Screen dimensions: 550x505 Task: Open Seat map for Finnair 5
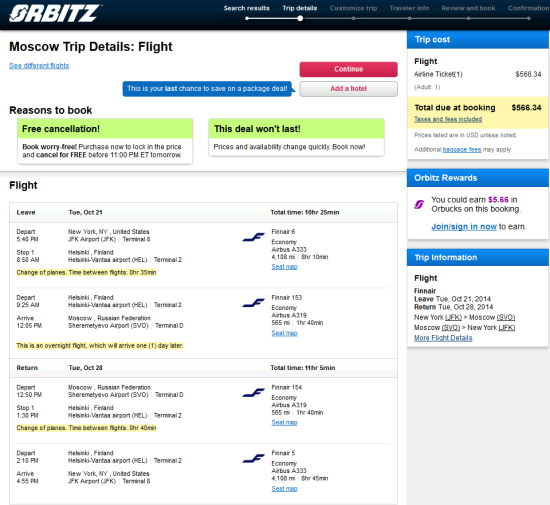pyautogui.click(x=284, y=489)
